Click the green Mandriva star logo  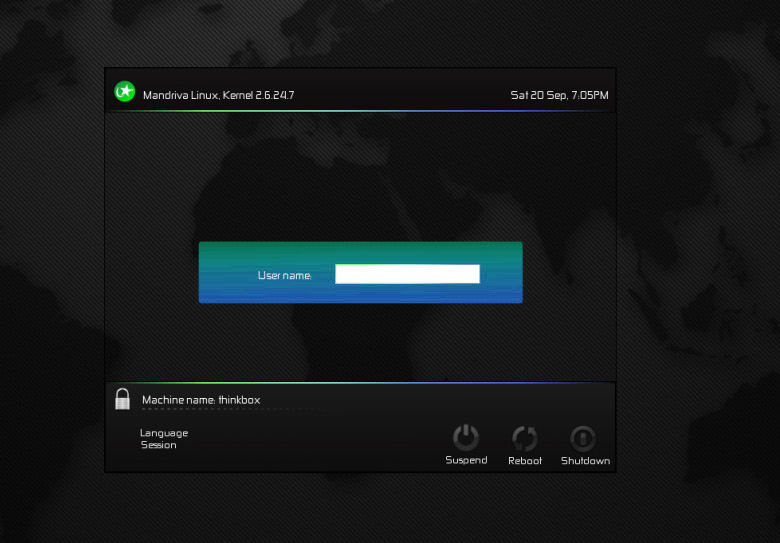[124, 91]
